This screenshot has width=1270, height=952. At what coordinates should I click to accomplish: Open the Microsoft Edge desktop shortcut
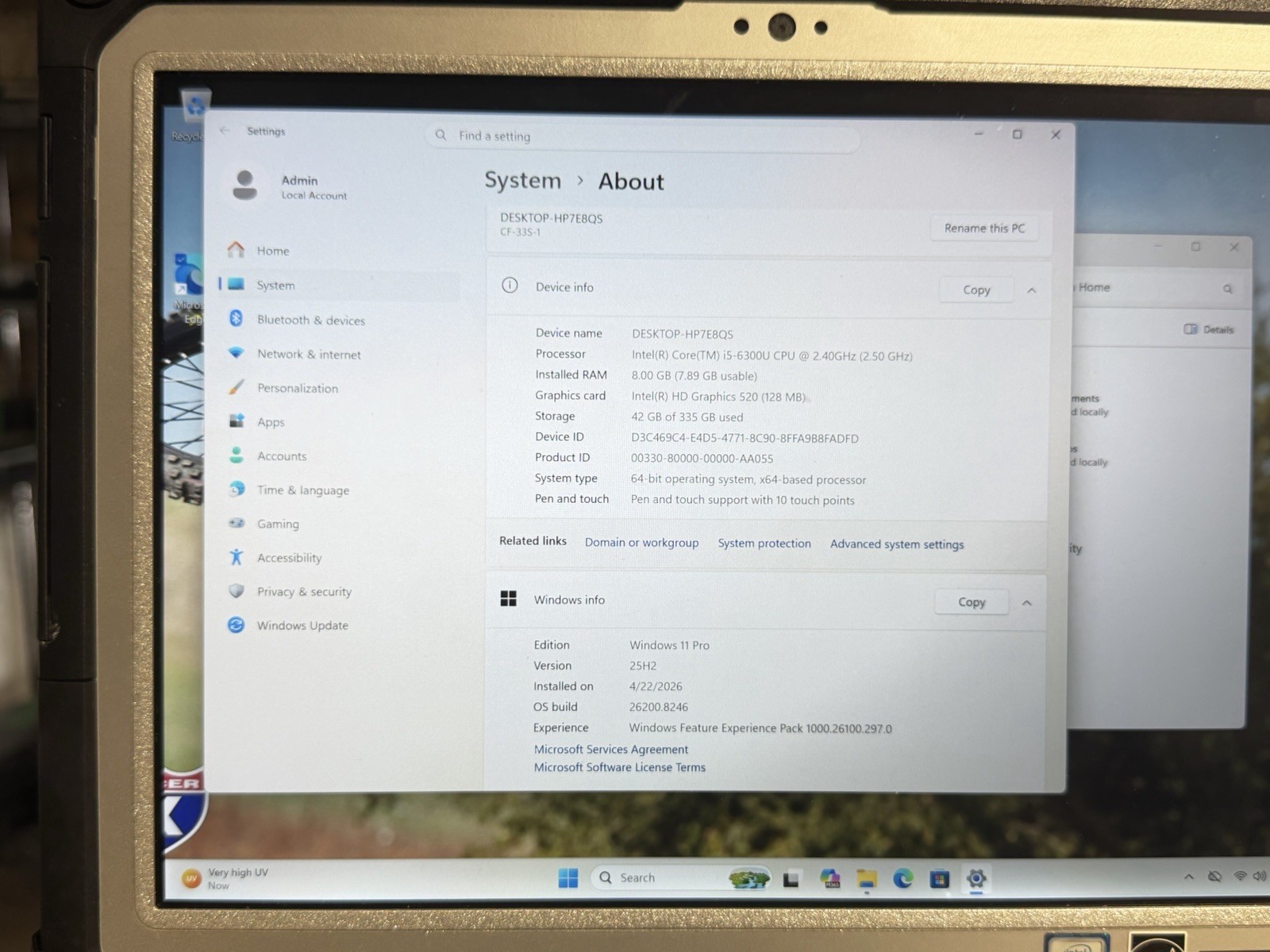click(189, 290)
